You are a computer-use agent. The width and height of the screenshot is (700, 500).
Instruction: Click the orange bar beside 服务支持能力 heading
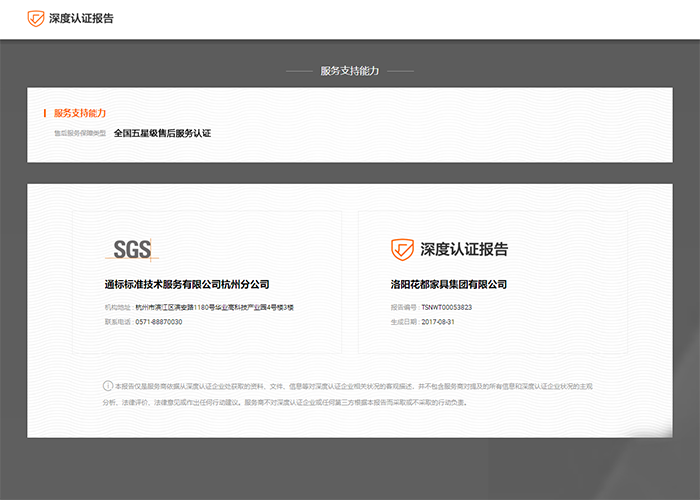[45, 113]
